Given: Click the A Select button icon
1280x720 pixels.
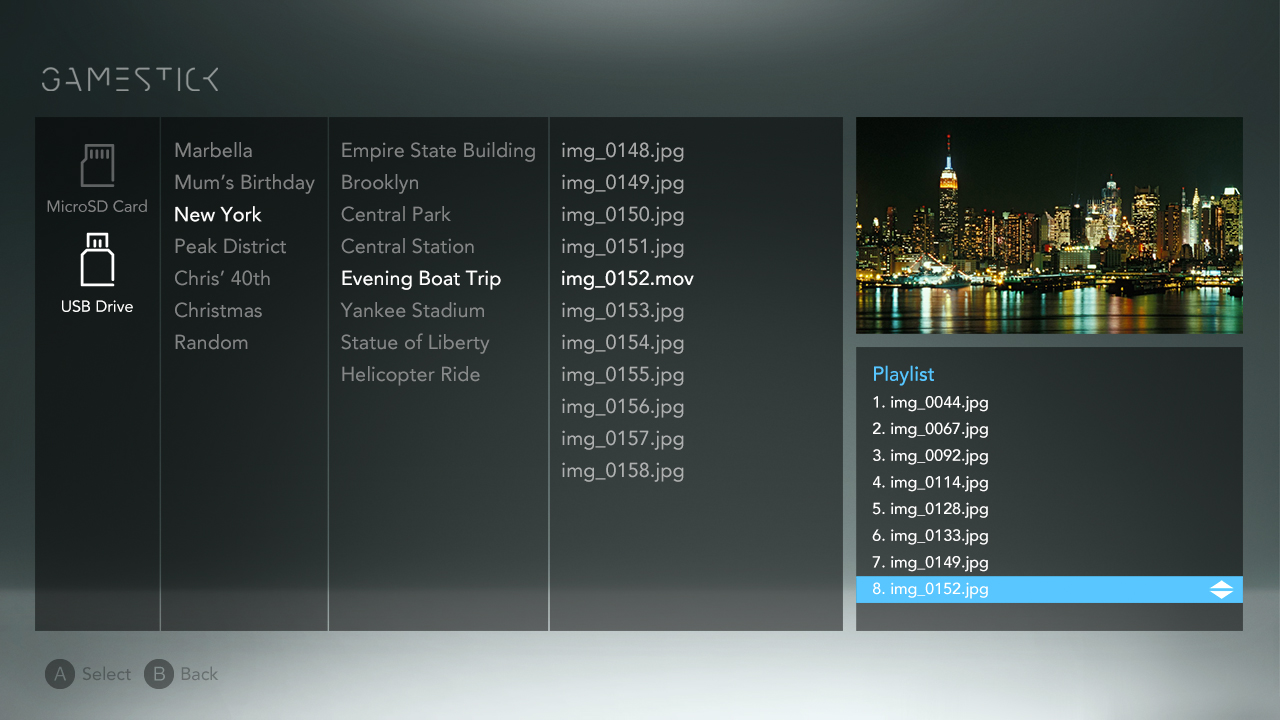Looking at the screenshot, I should (60, 674).
